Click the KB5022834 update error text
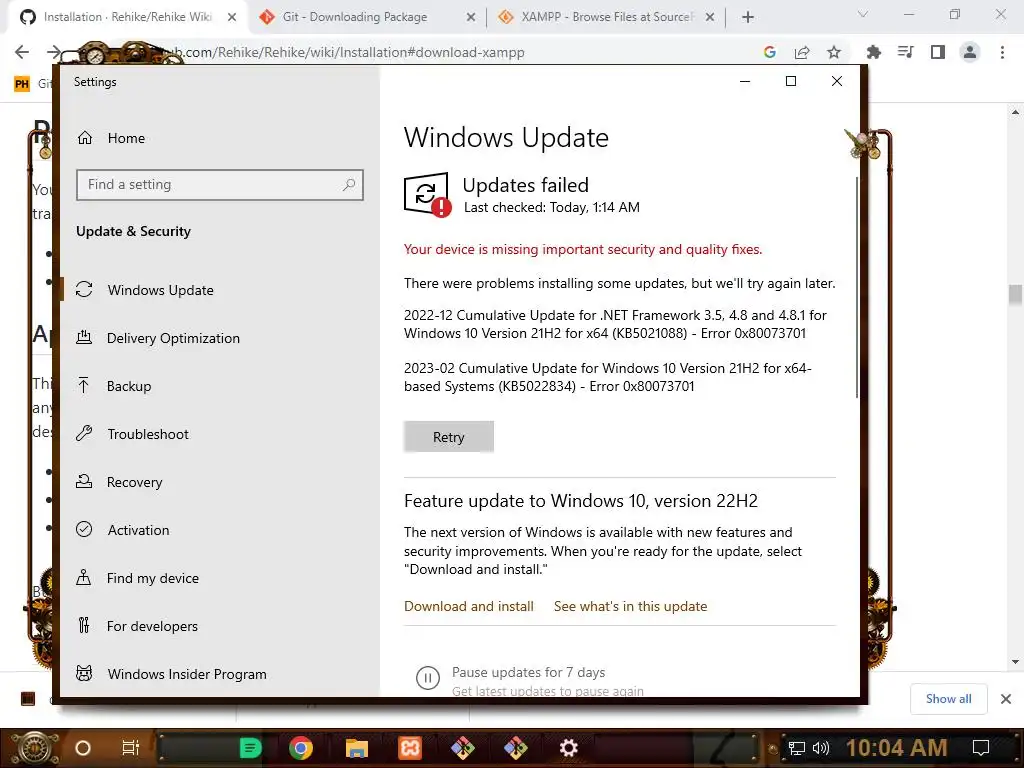 click(607, 377)
